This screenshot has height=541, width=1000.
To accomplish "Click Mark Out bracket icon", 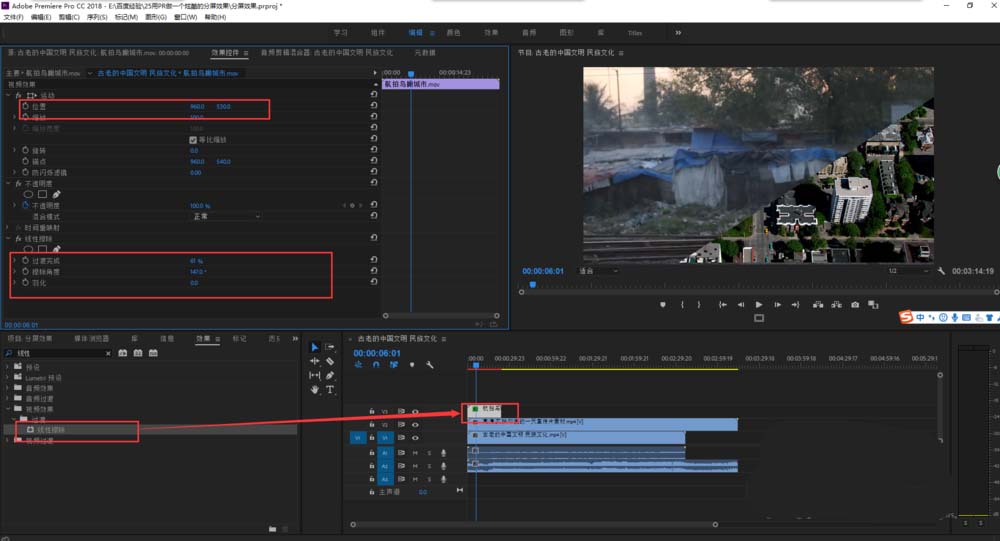I will pyautogui.click(x=699, y=305).
